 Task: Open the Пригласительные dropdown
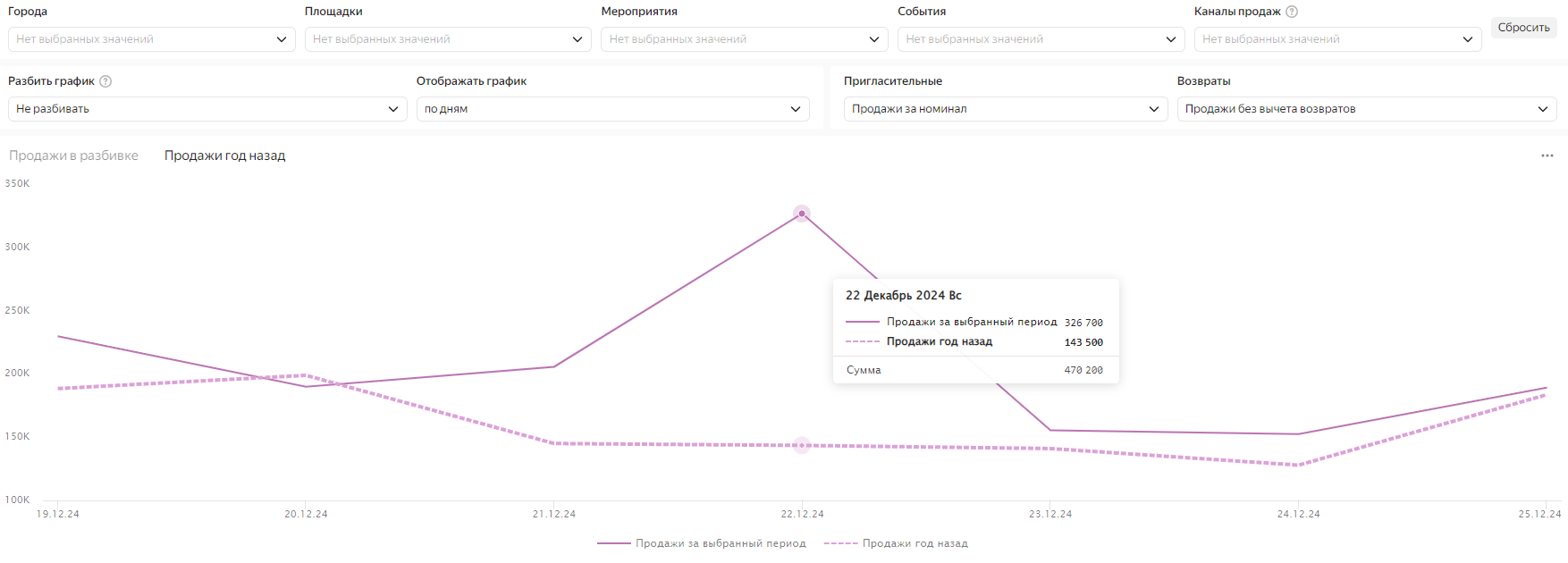coord(1005,109)
